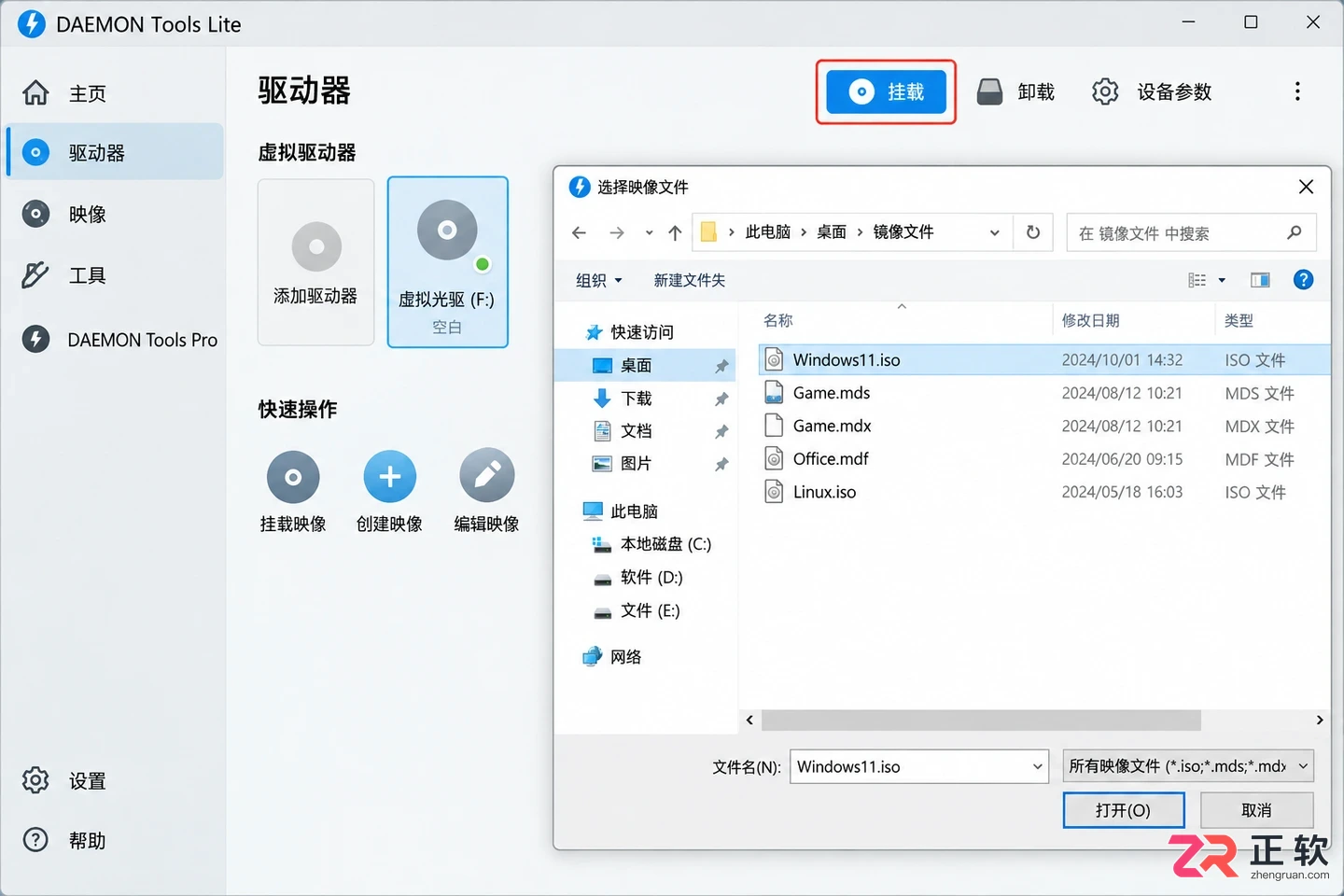Open the 组织 dropdown menu

(x=598, y=280)
